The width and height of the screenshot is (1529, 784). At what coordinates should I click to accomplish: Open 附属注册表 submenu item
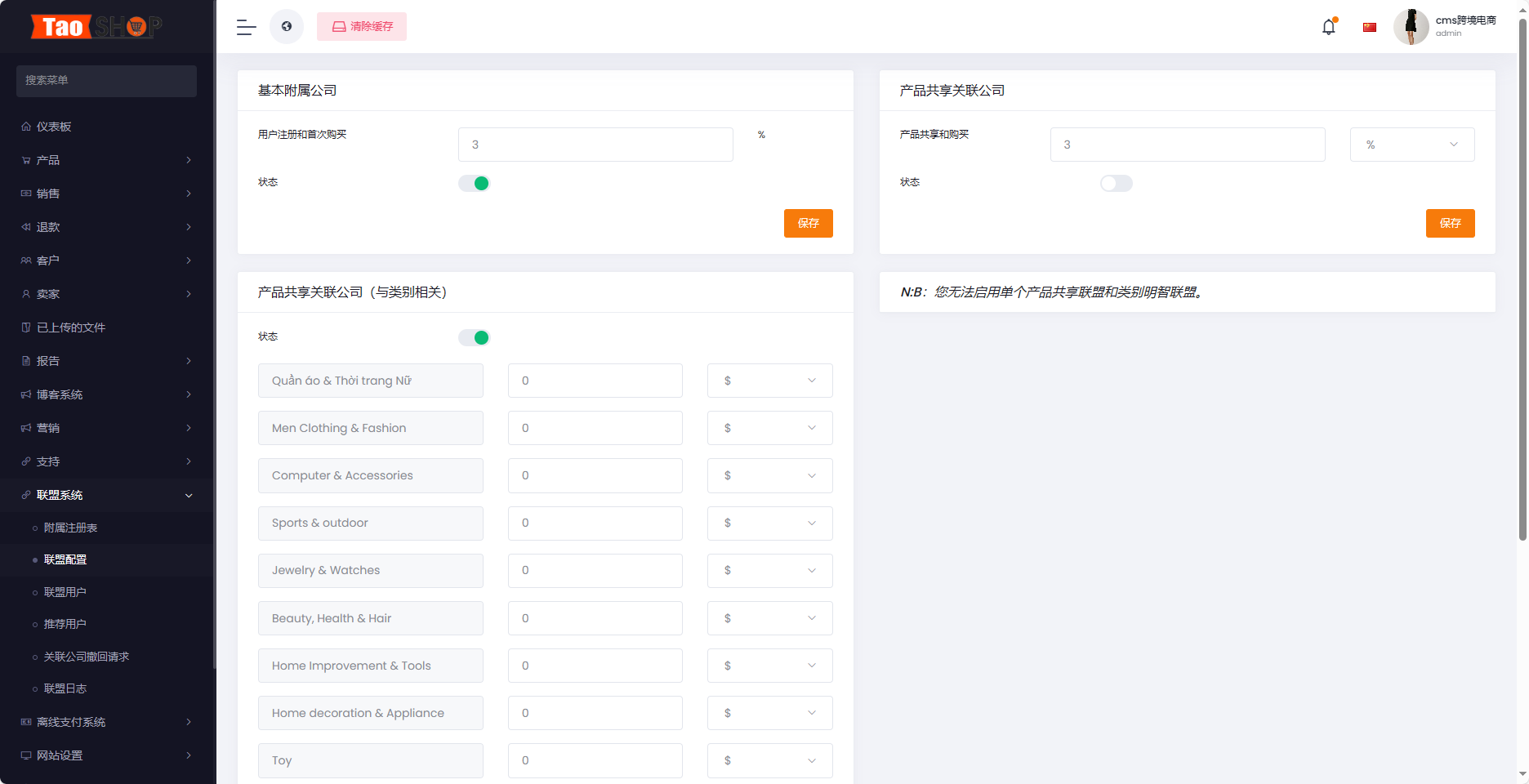[70, 528]
